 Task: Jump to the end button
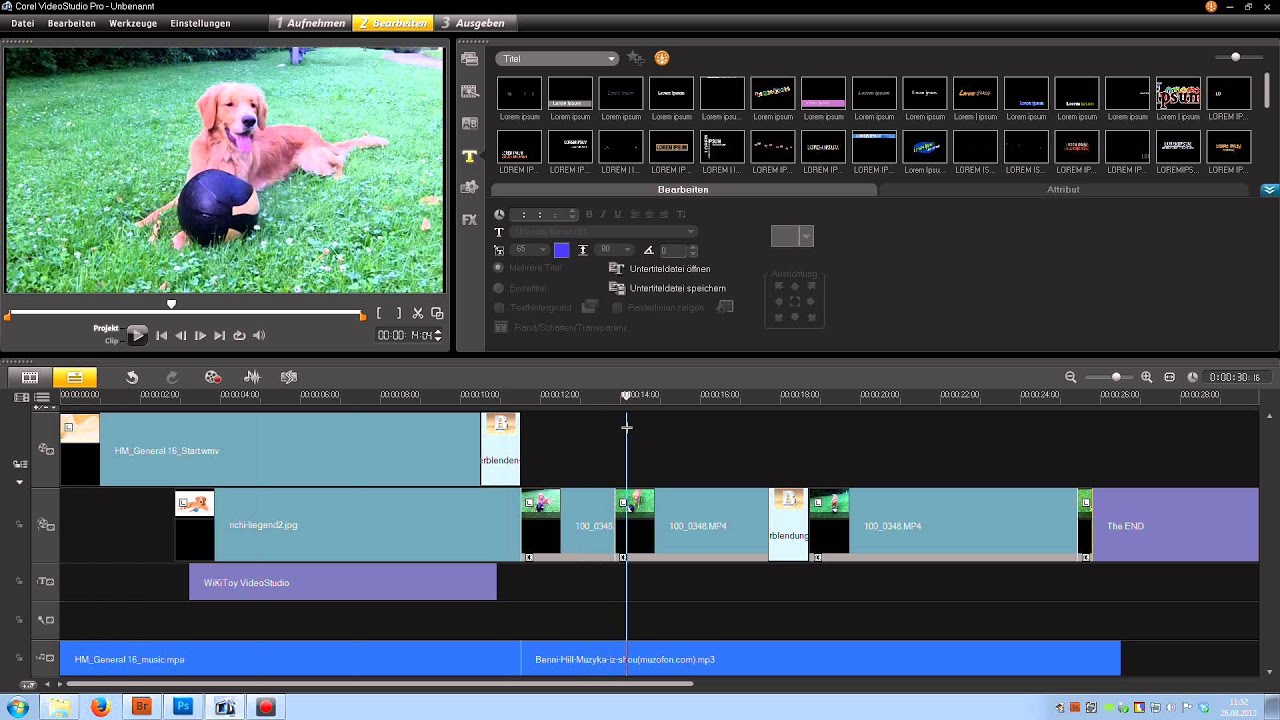[220, 336]
